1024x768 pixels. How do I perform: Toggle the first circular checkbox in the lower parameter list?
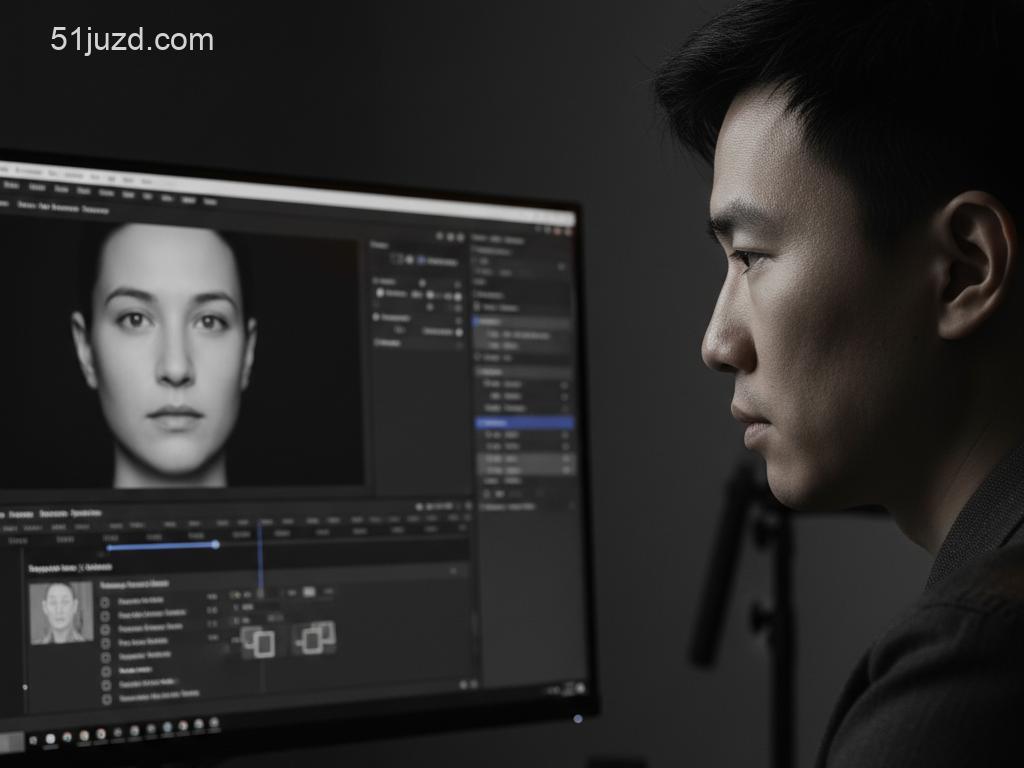tap(106, 601)
